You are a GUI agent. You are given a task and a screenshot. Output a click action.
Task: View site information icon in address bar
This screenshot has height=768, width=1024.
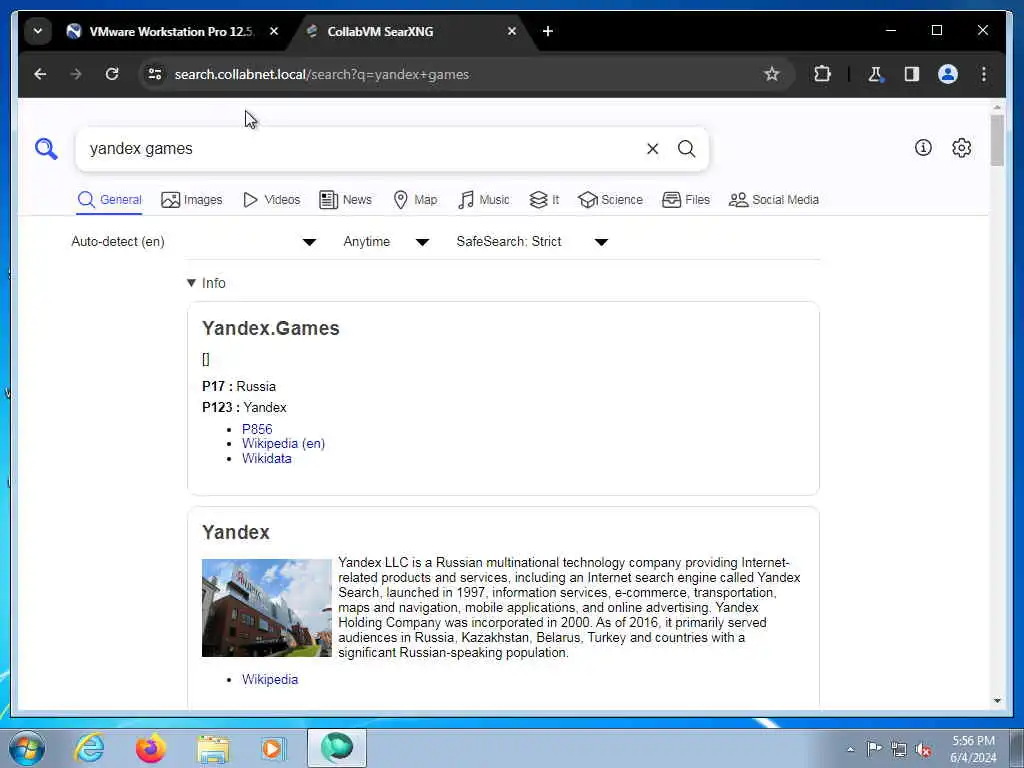tap(155, 74)
